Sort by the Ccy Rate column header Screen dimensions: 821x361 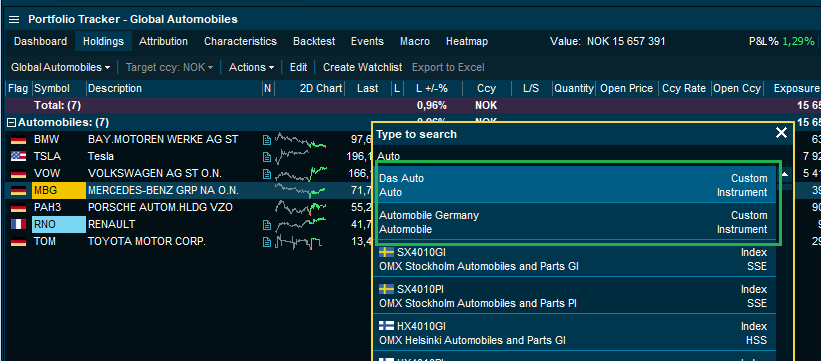click(x=684, y=89)
